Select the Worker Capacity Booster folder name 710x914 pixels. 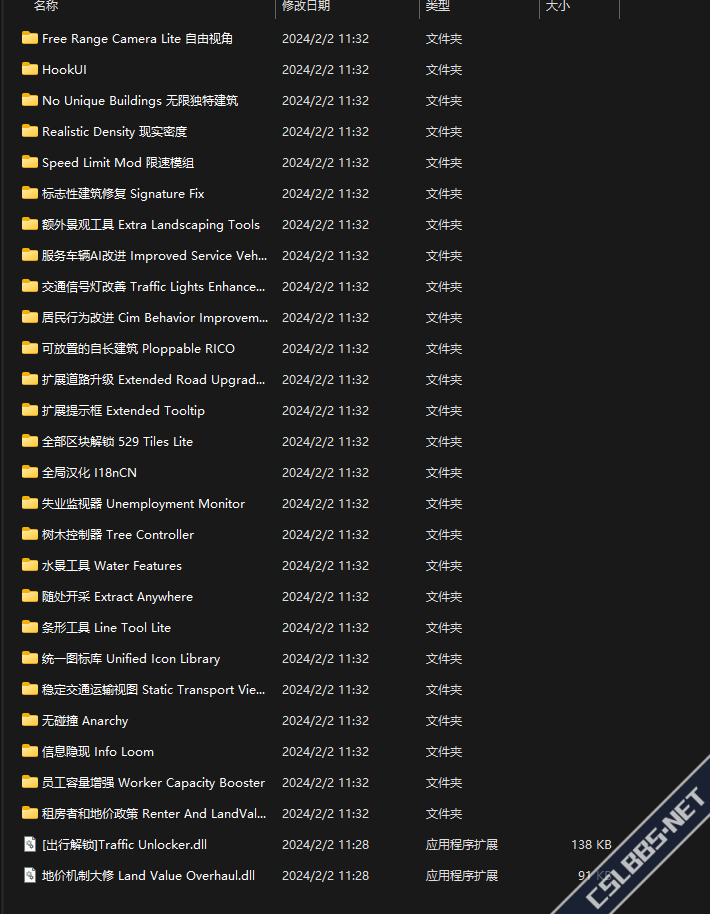[153, 782]
